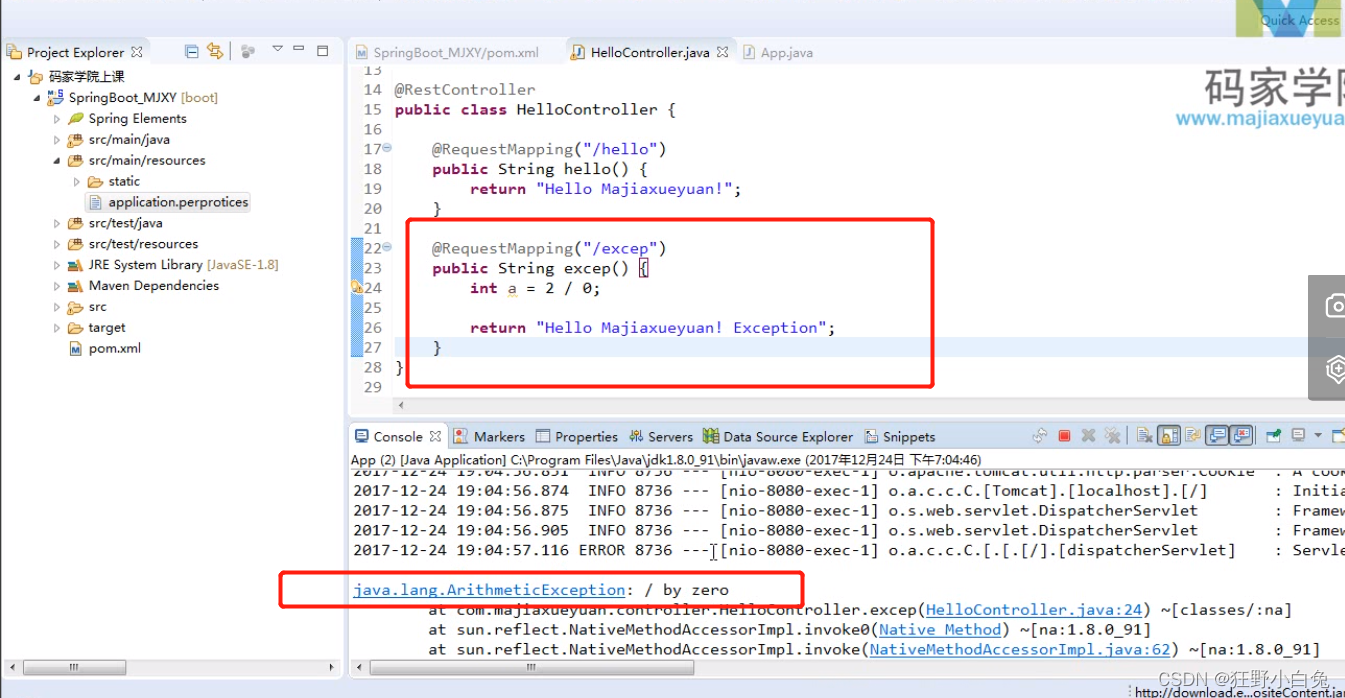
Task: Click the Remove Launch gray X icon
Action: pyautogui.click(x=1088, y=435)
